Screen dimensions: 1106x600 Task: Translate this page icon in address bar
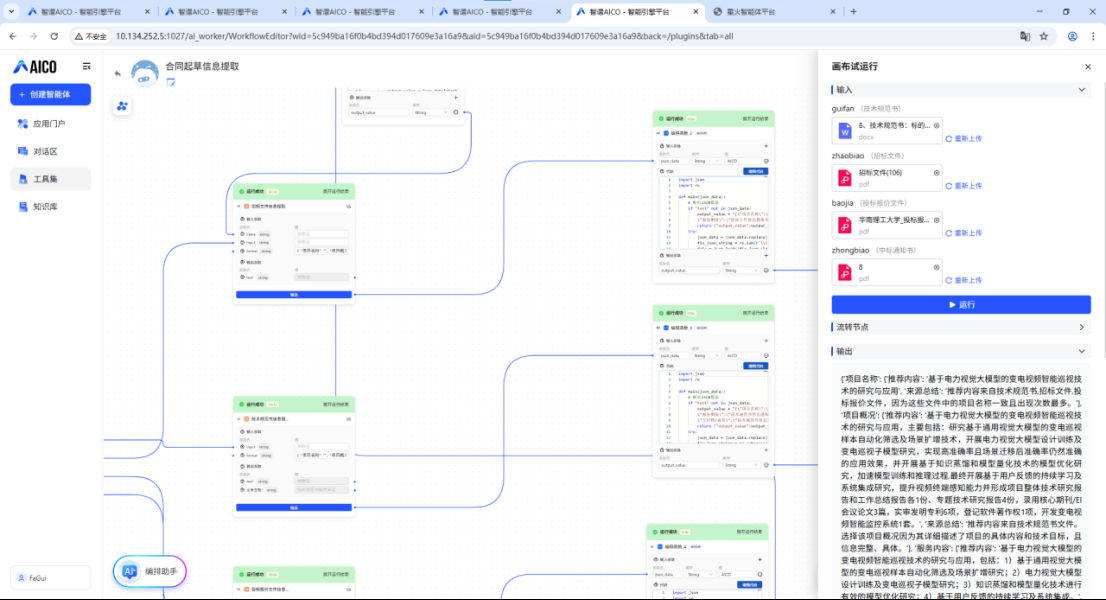pyautogui.click(x=1025, y=37)
